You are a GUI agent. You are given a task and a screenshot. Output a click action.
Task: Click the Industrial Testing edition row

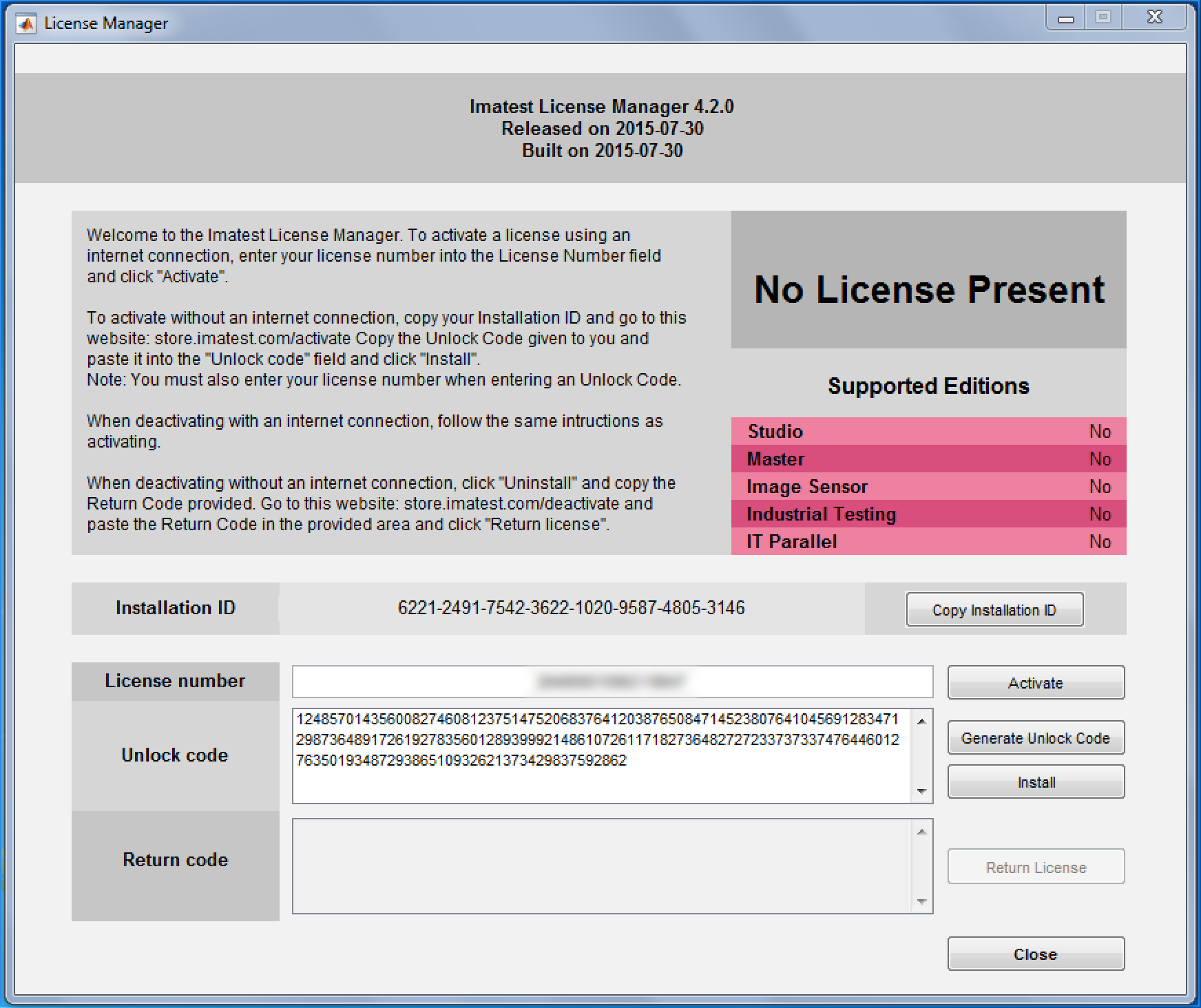(928, 514)
